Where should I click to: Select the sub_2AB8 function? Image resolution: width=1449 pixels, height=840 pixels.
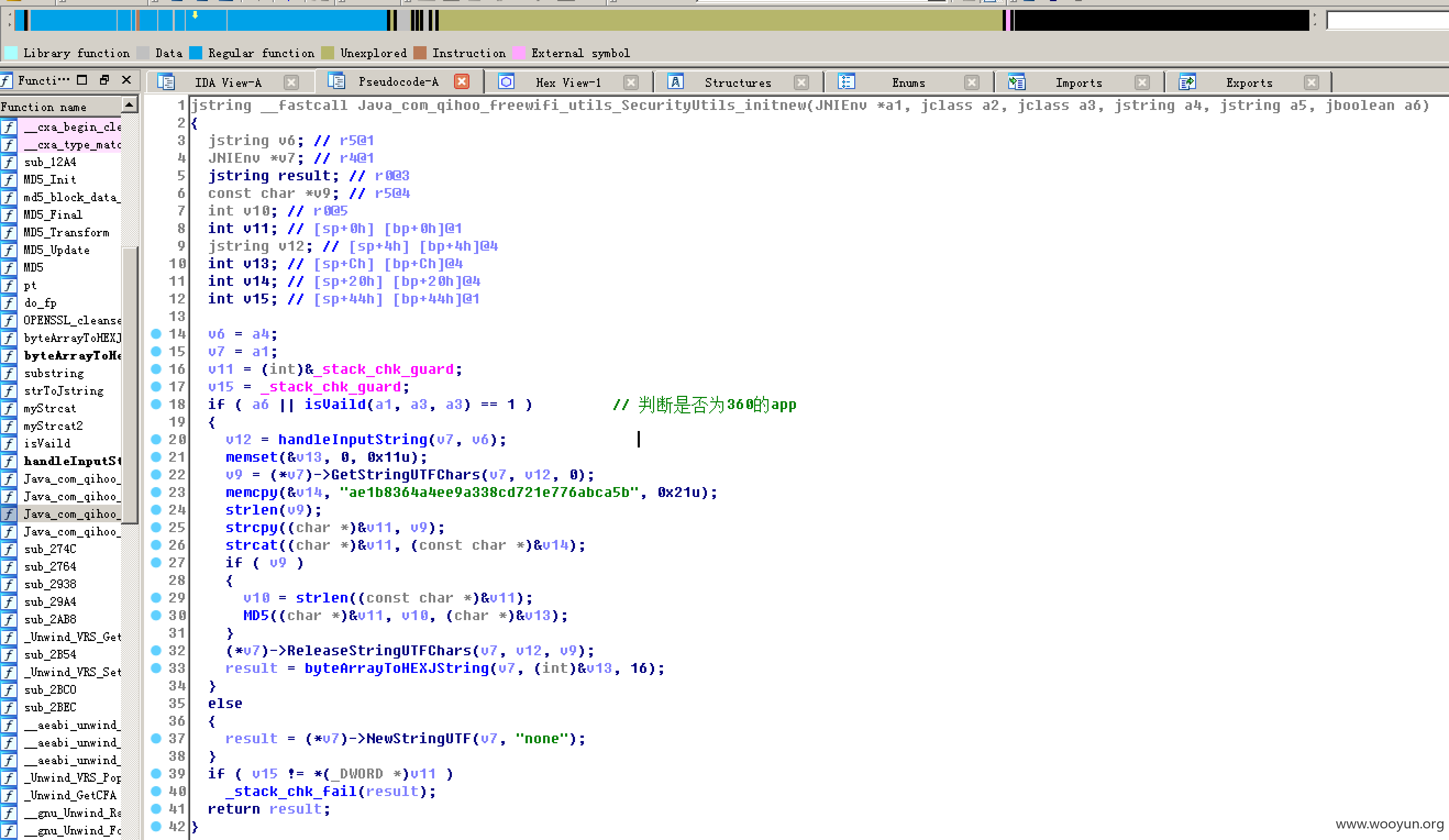click(x=50, y=619)
